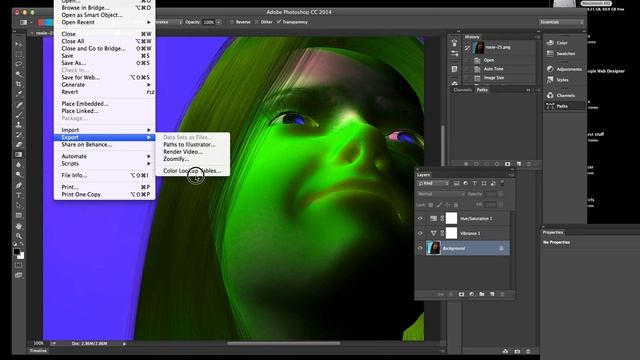Viewport: 640px width, 360px height.
Task: Select the Zoom tool in toolbox
Action: (19, 236)
